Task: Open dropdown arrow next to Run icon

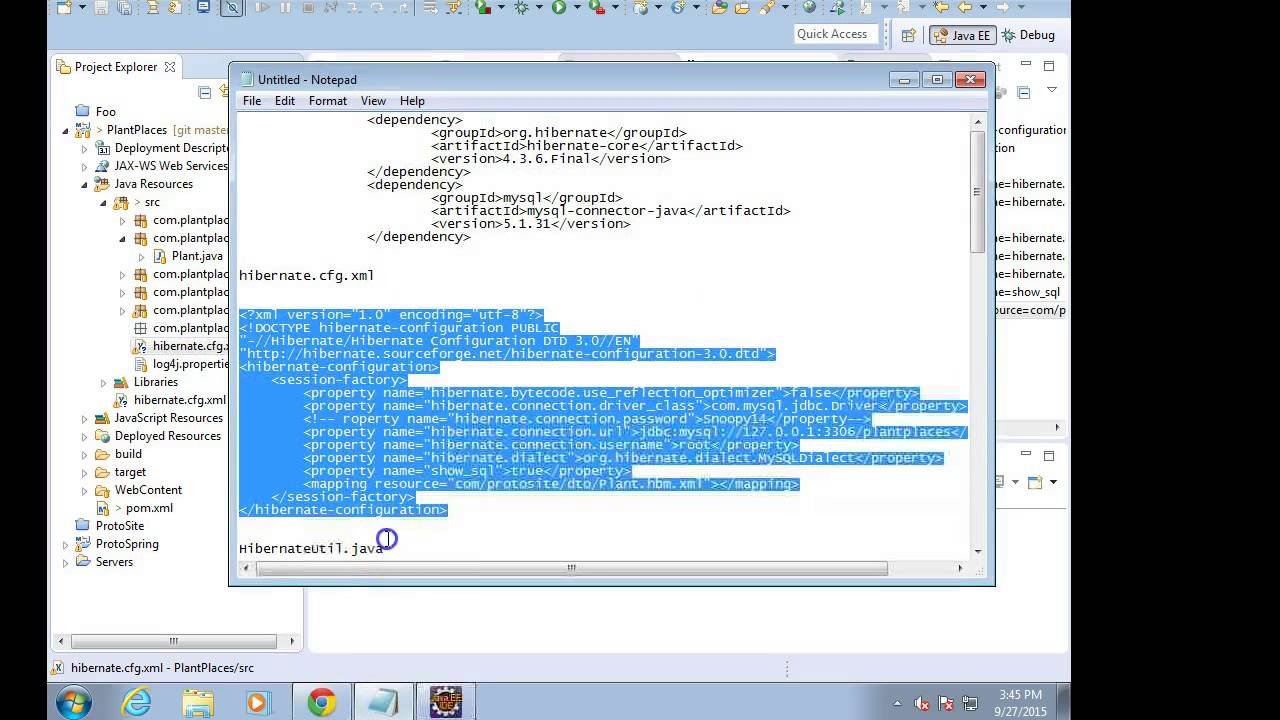Action: click(x=577, y=8)
